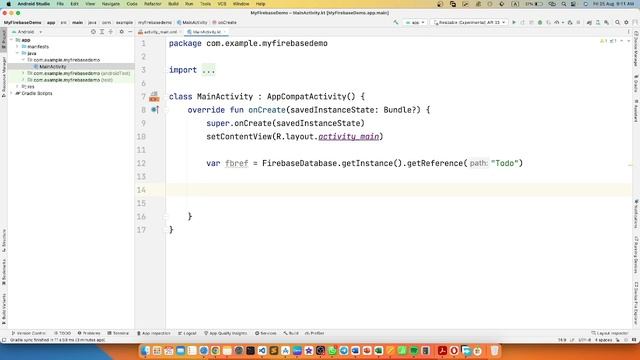Click the gutter icon on line 7
The height and width of the screenshot is (360, 640).
pos(154,97)
